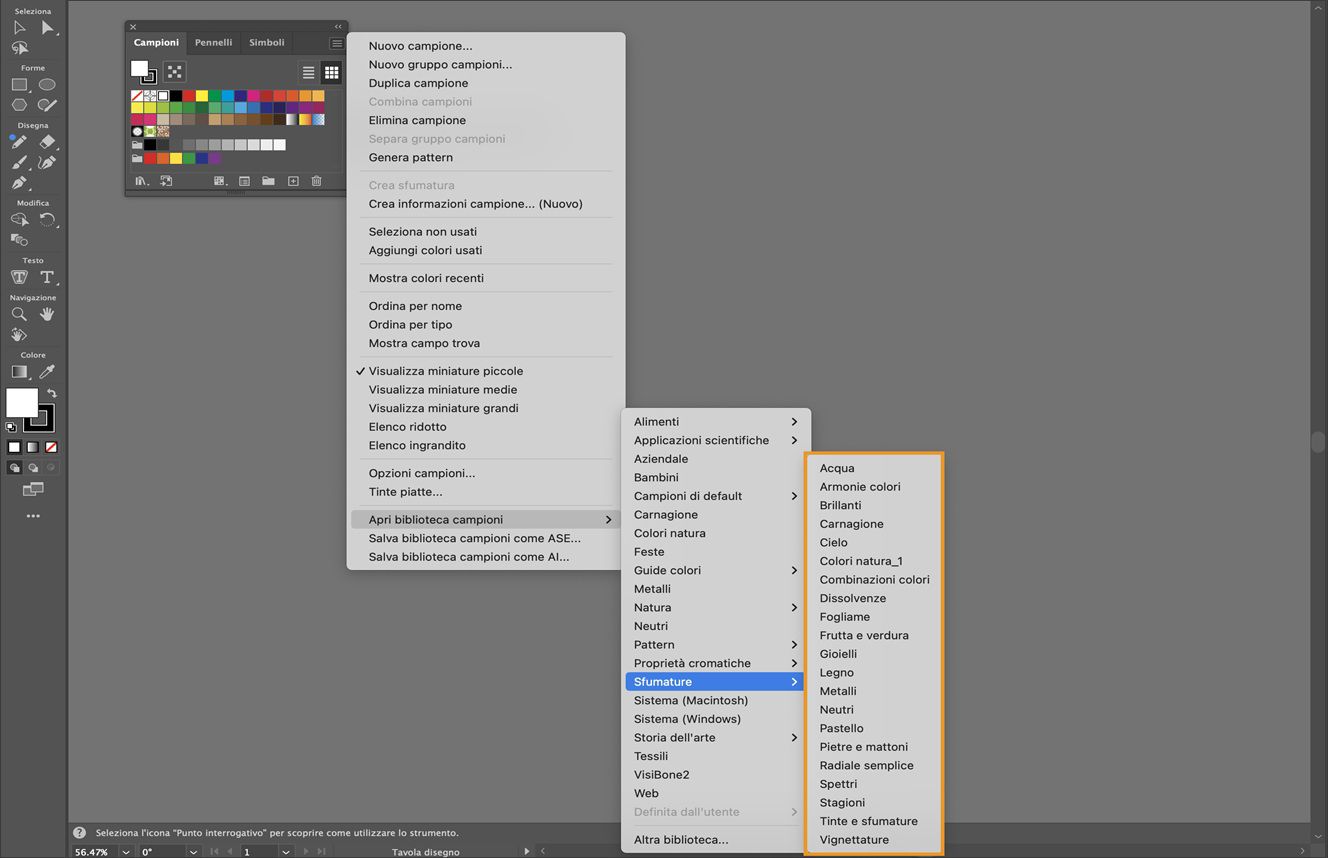
Task: Switch to the Pennelli tab
Action: [x=213, y=43]
